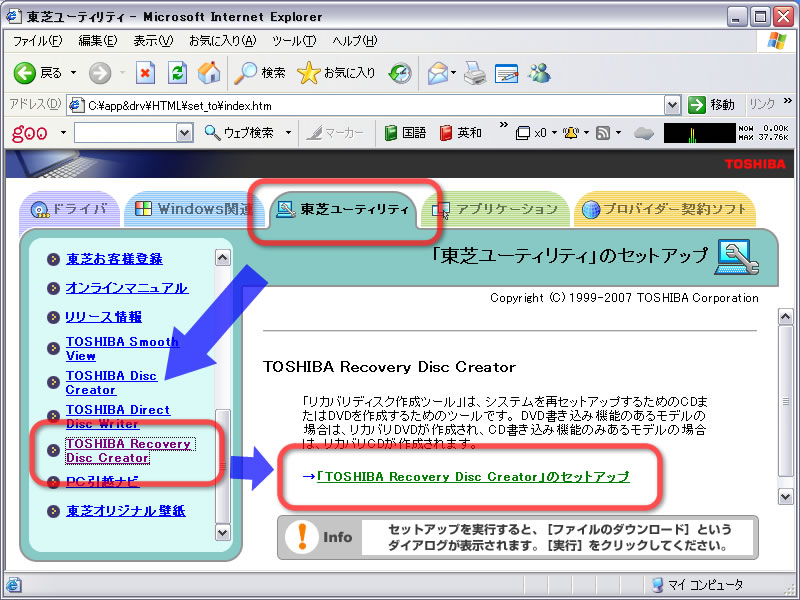
Task: Click content pane scroll up arrow
Action: click(x=785, y=317)
